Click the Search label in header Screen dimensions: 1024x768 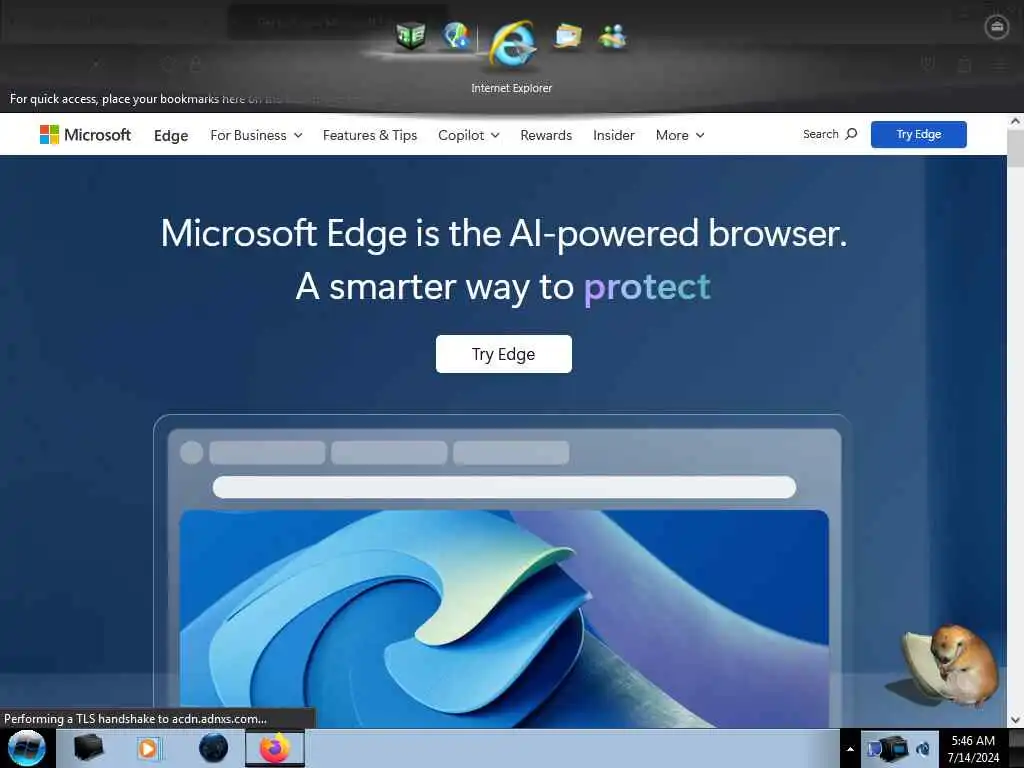coord(820,134)
